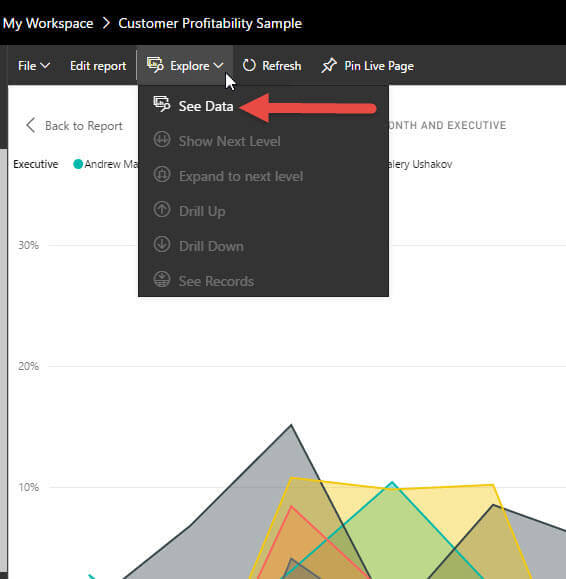Open My Workspace breadcrumb
566x579 pixels.
(x=48, y=23)
